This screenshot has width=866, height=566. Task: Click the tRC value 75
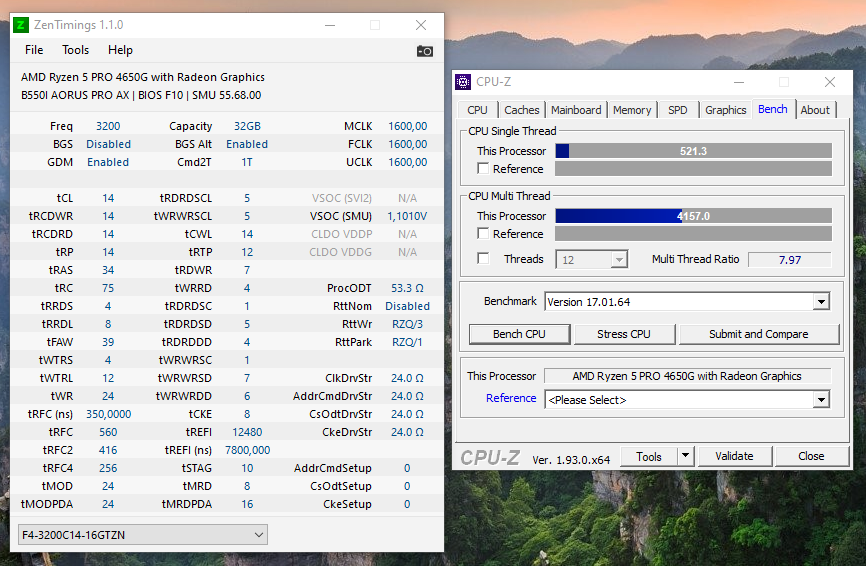point(108,288)
